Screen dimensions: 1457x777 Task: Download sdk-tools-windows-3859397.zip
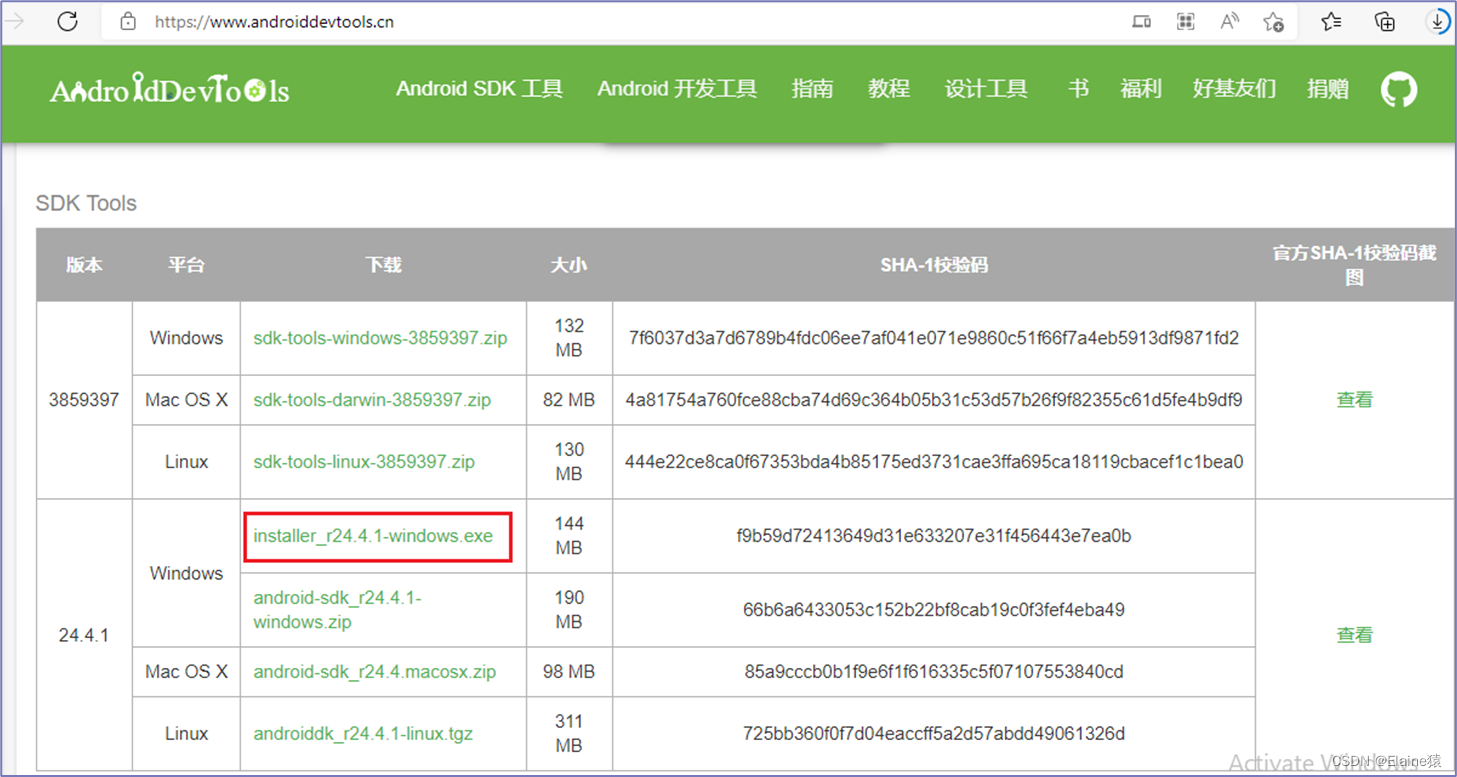point(380,338)
